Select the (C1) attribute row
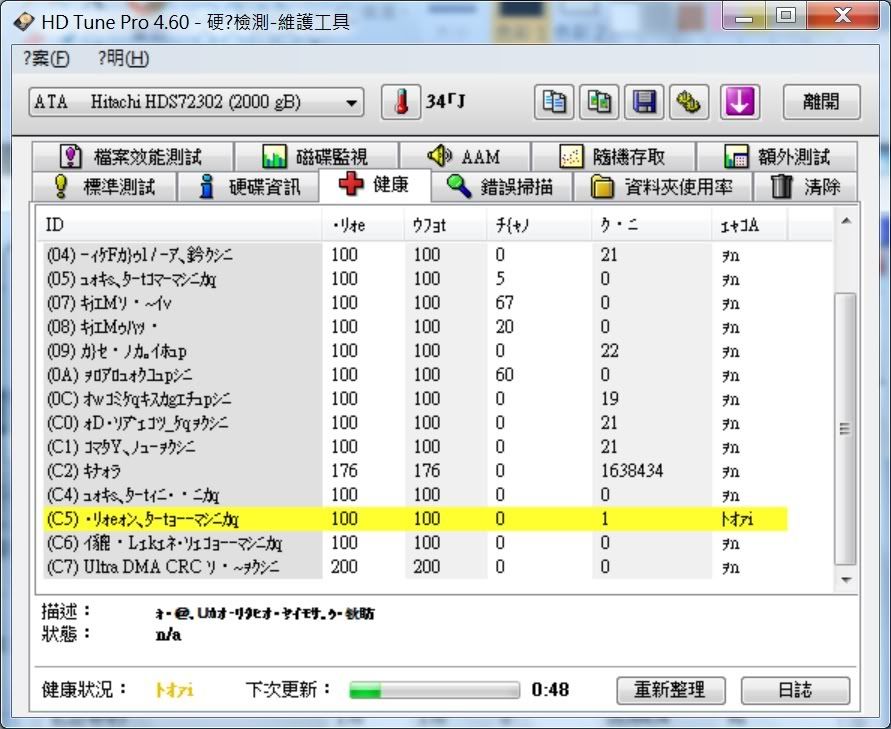Image resolution: width=891 pixels, height=729 pixels. coord(415,447)
